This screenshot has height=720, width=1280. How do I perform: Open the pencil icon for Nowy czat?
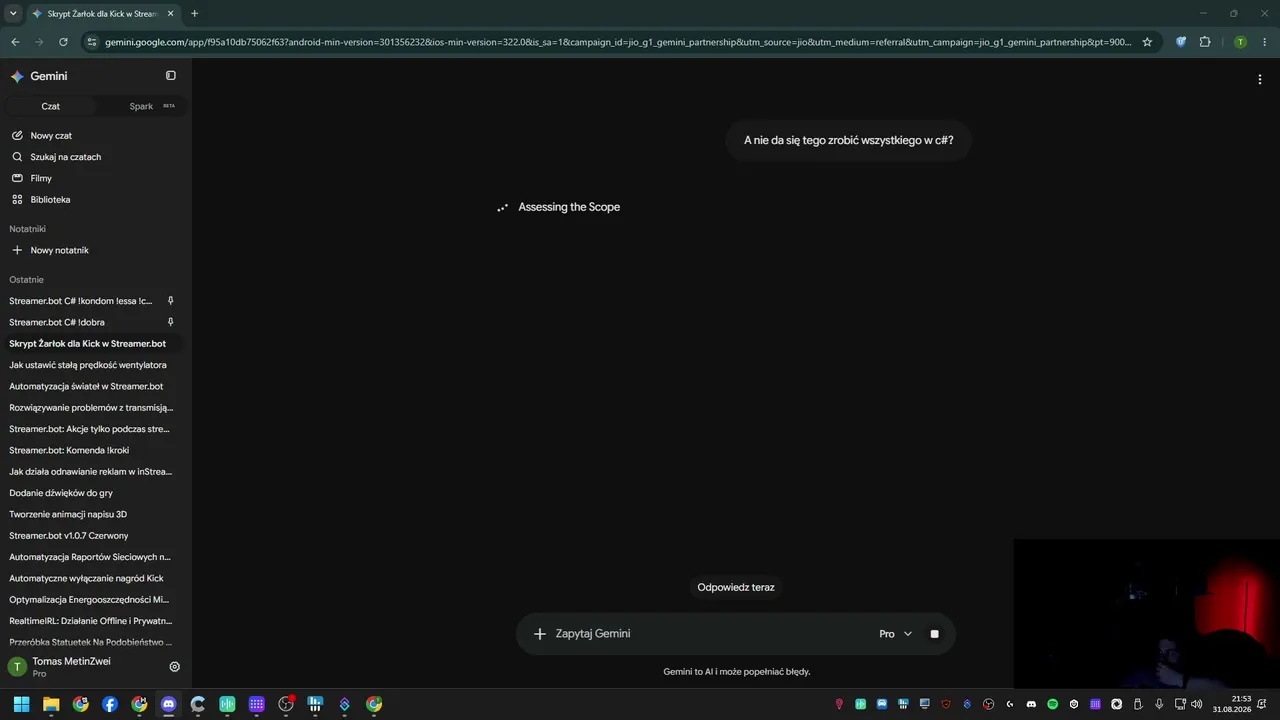17,135
